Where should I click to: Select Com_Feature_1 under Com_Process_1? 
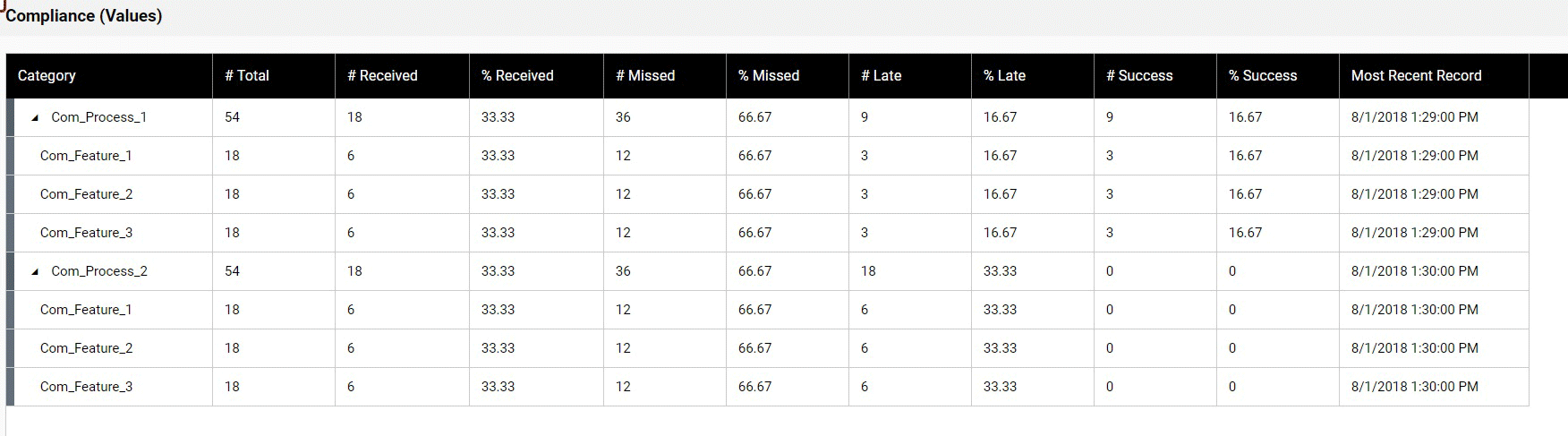click(86, 156)
